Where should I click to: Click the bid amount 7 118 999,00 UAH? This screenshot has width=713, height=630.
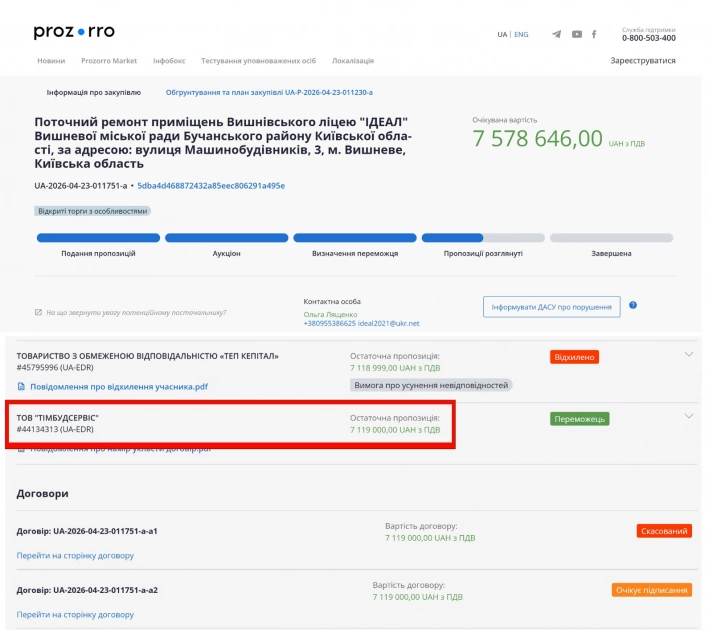(x=395, y=368)
